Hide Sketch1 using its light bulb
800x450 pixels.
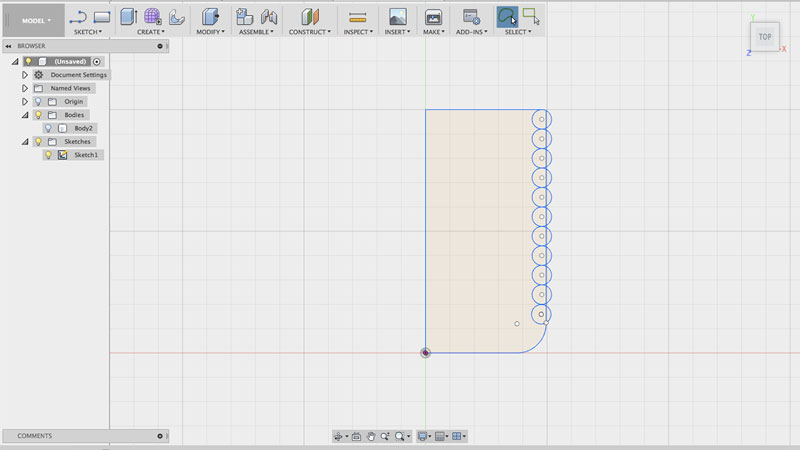pos(48,155)
